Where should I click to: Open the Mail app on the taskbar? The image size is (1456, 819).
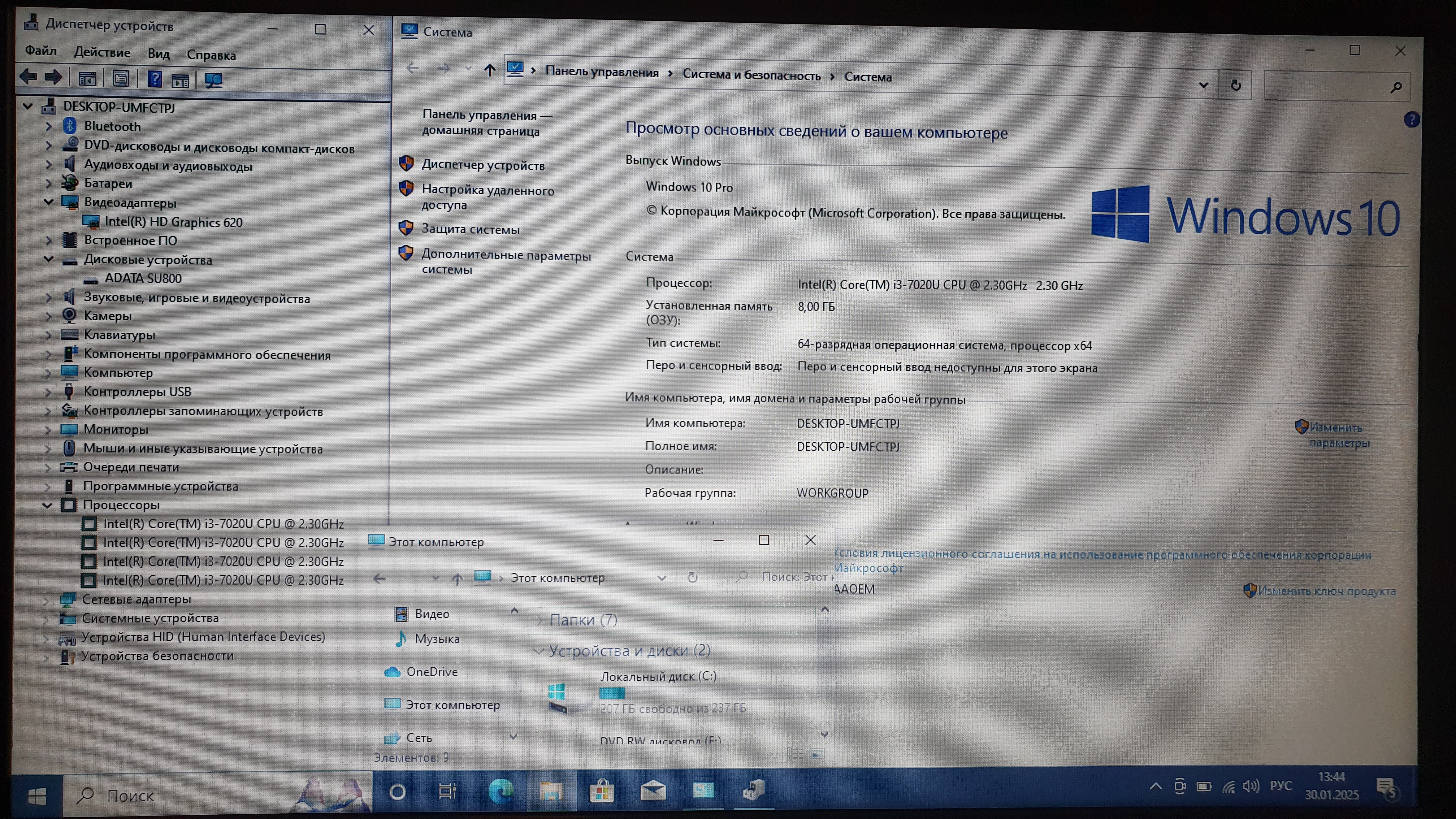point(653,791)
